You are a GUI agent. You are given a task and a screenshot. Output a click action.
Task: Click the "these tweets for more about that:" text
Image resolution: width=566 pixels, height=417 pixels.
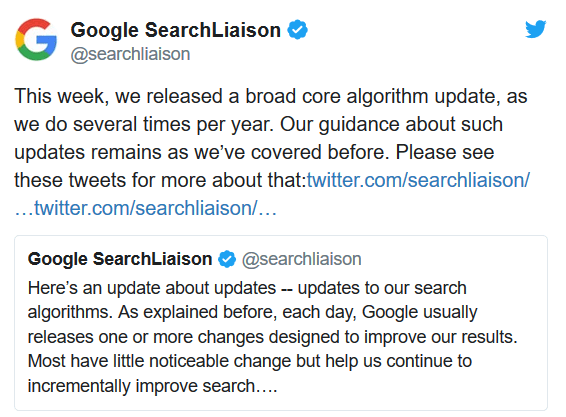click(160, 180)
